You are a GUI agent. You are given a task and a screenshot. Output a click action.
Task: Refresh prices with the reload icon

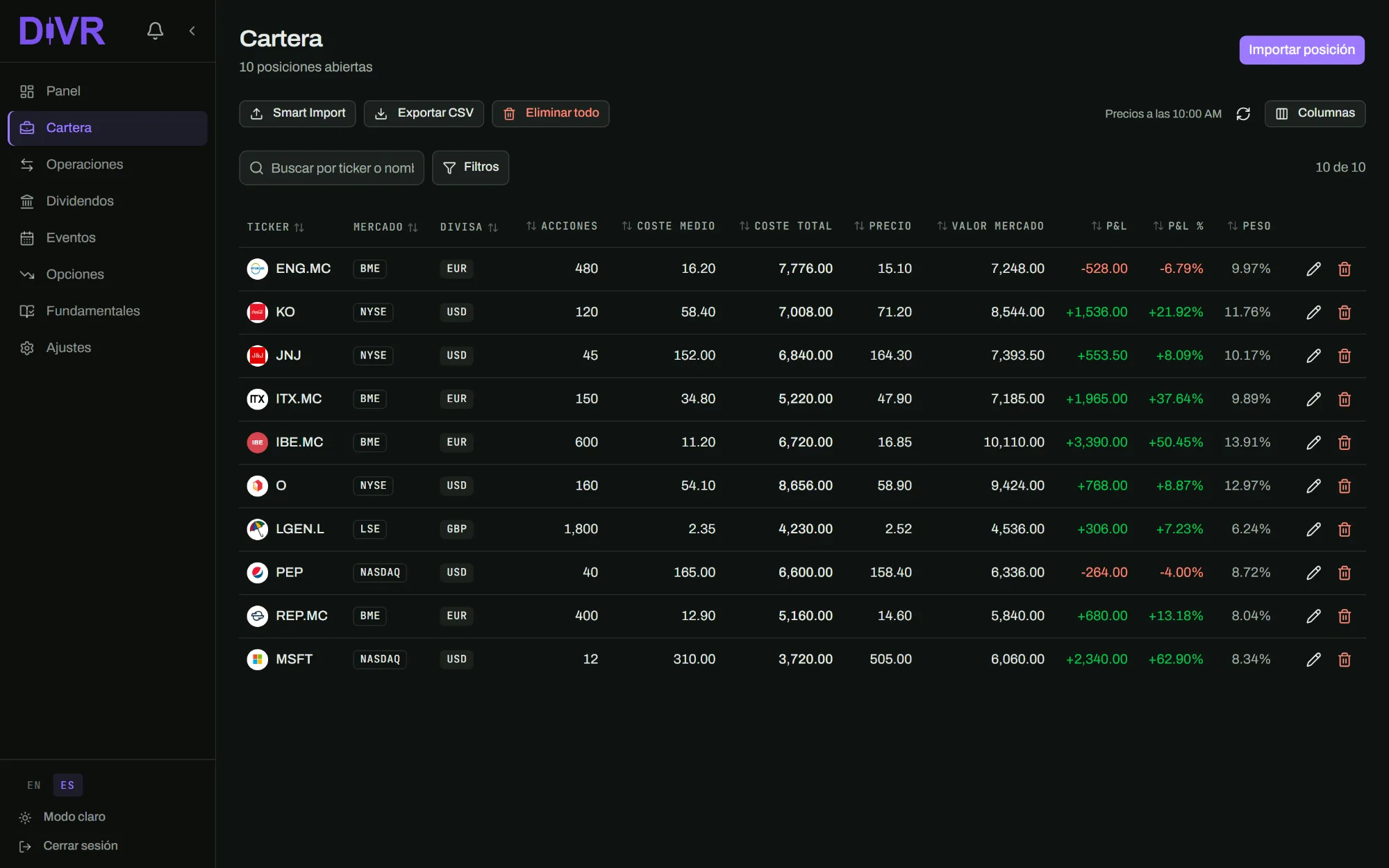(1243, 114)
